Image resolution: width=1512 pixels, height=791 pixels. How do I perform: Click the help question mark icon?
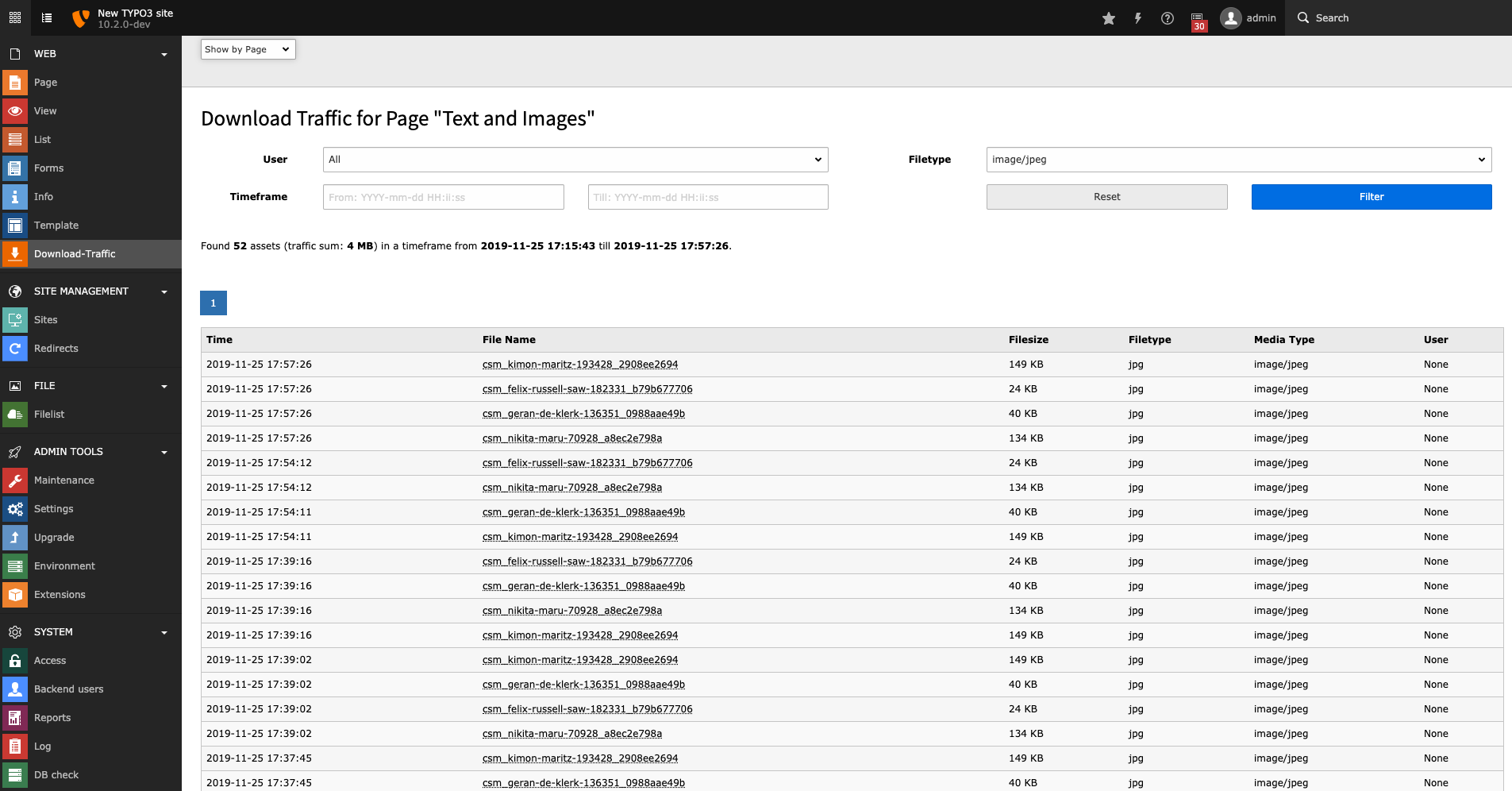click(x=1167, y=17)
